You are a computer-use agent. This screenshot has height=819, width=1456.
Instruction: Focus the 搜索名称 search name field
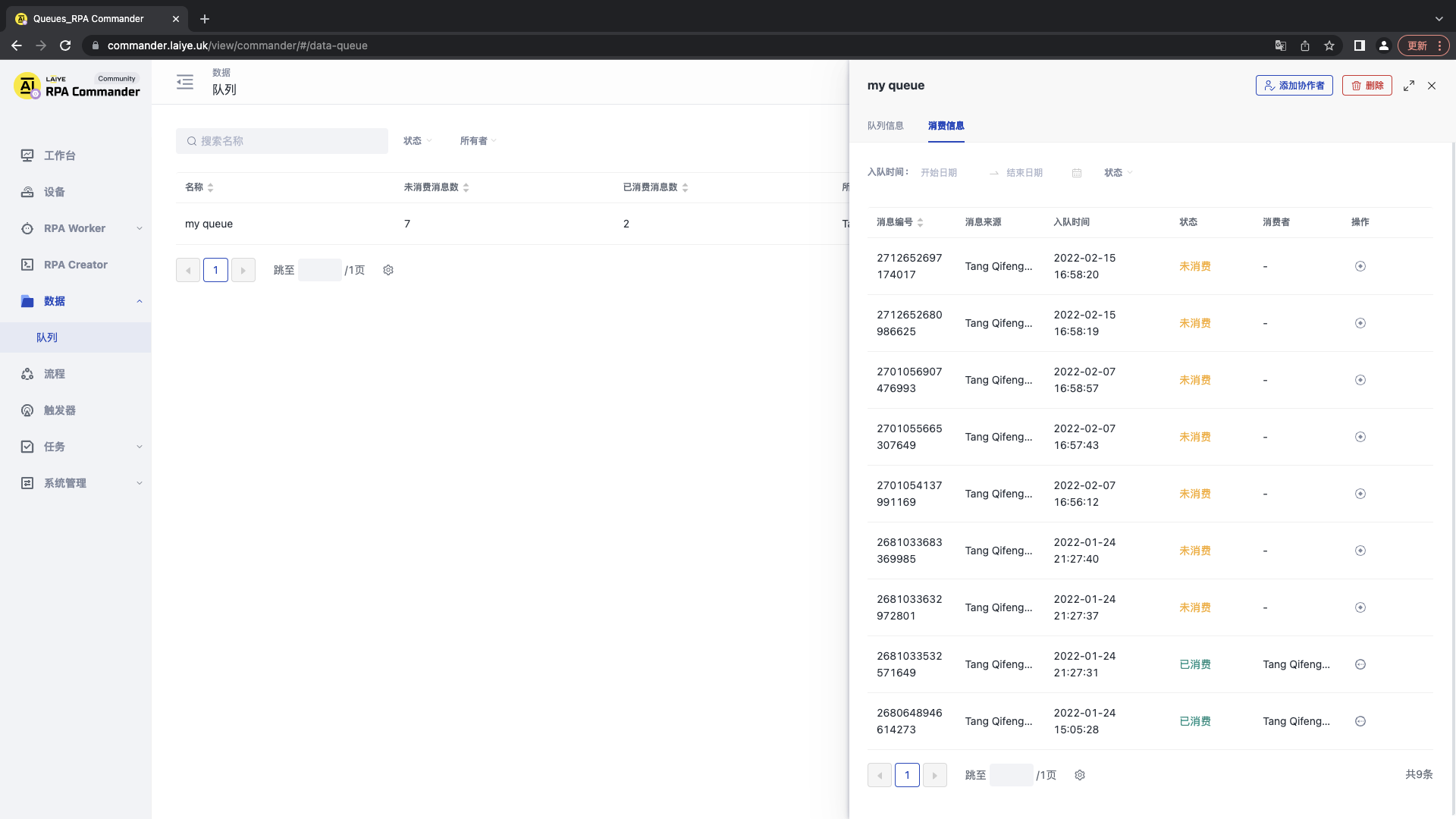tap(282, 141)
